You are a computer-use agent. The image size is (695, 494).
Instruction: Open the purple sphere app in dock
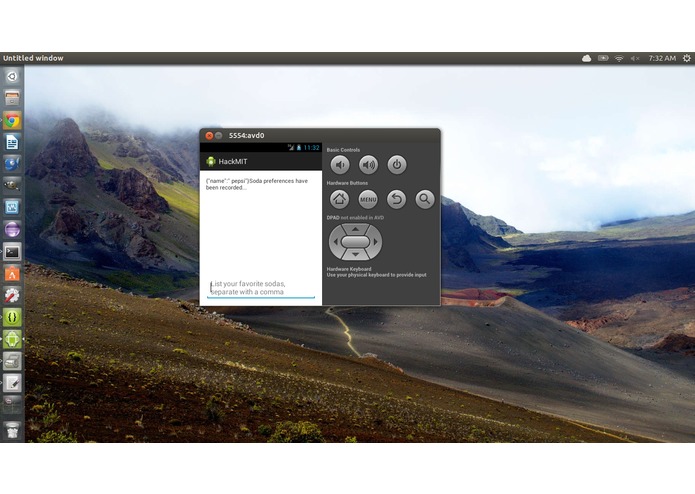(x=12, y=229)
